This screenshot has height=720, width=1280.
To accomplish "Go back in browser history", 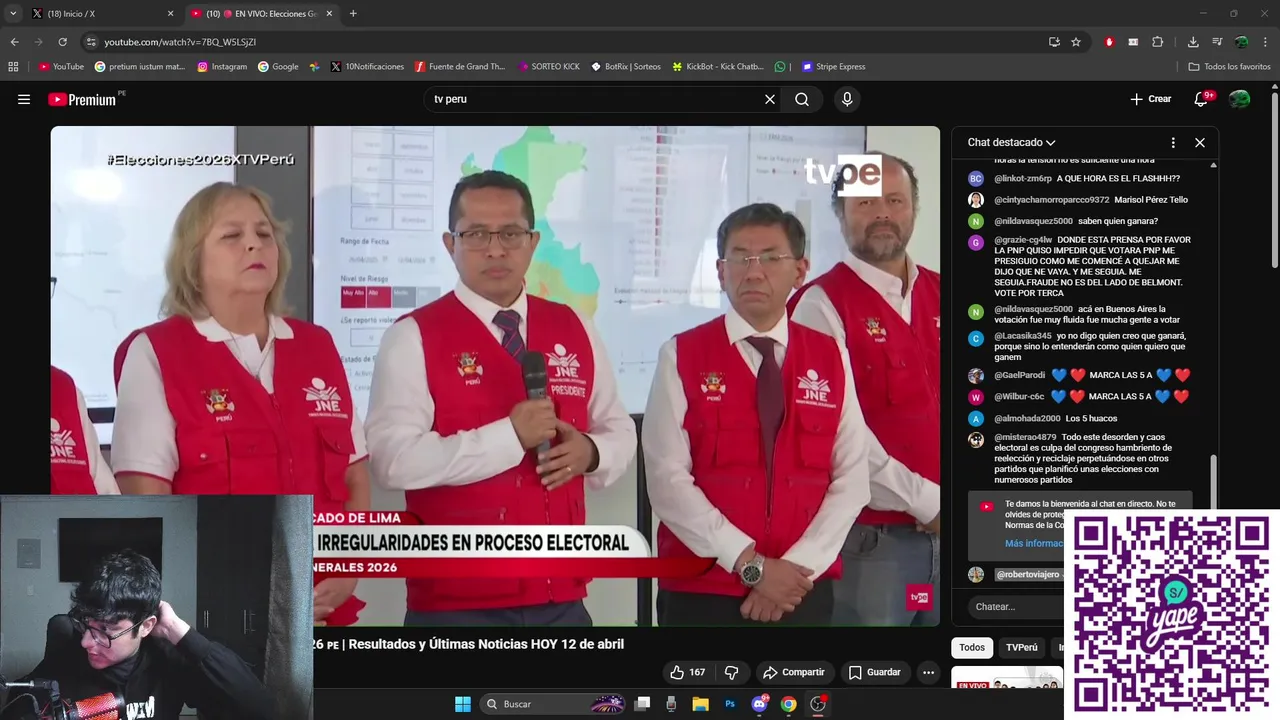I will 14,42.
